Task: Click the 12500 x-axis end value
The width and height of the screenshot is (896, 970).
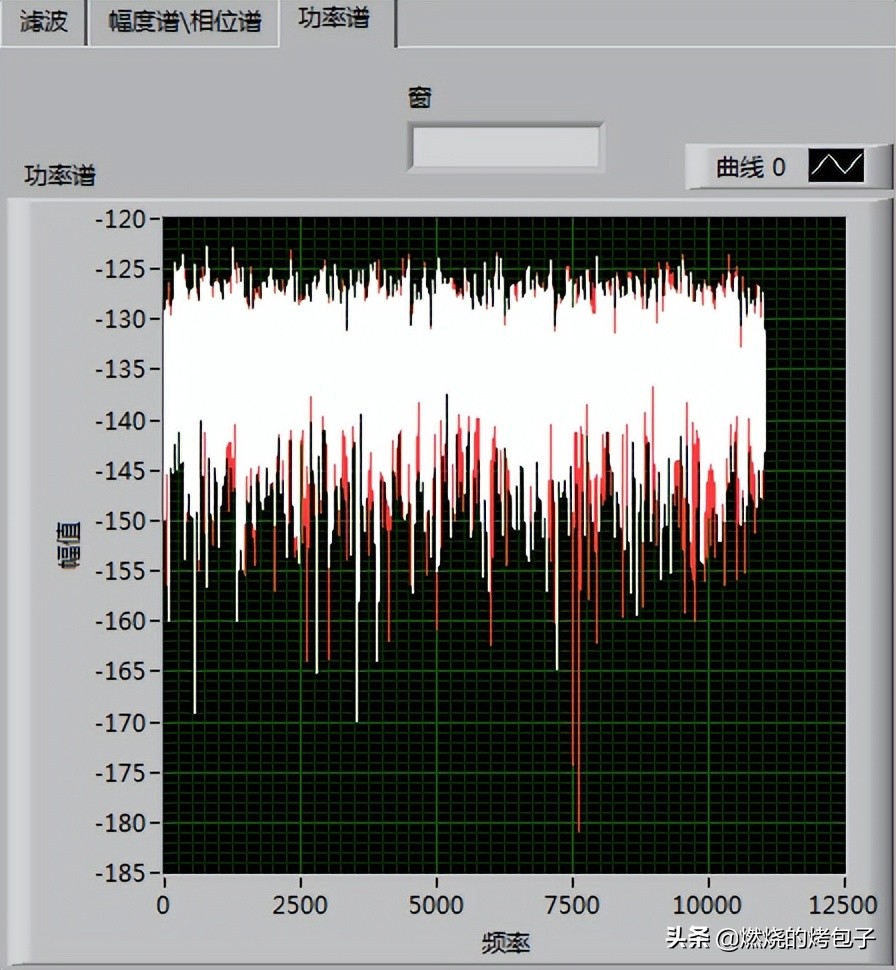Action: [x=844, y=905]
